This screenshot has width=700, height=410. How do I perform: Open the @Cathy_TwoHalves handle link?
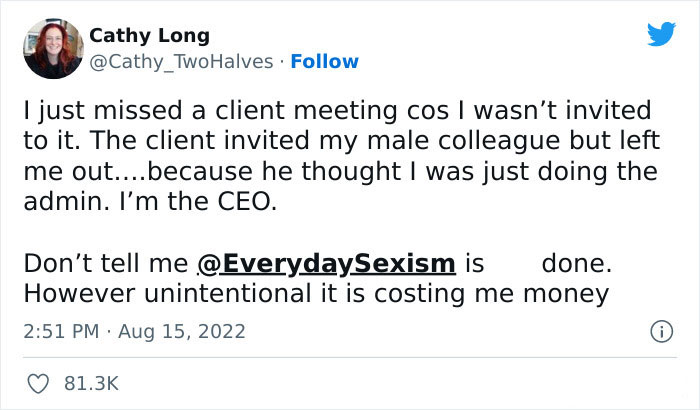181,62
